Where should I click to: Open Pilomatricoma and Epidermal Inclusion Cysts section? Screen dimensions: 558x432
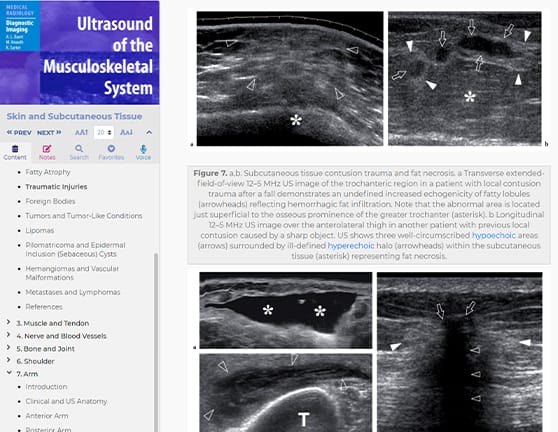point(75,249)
